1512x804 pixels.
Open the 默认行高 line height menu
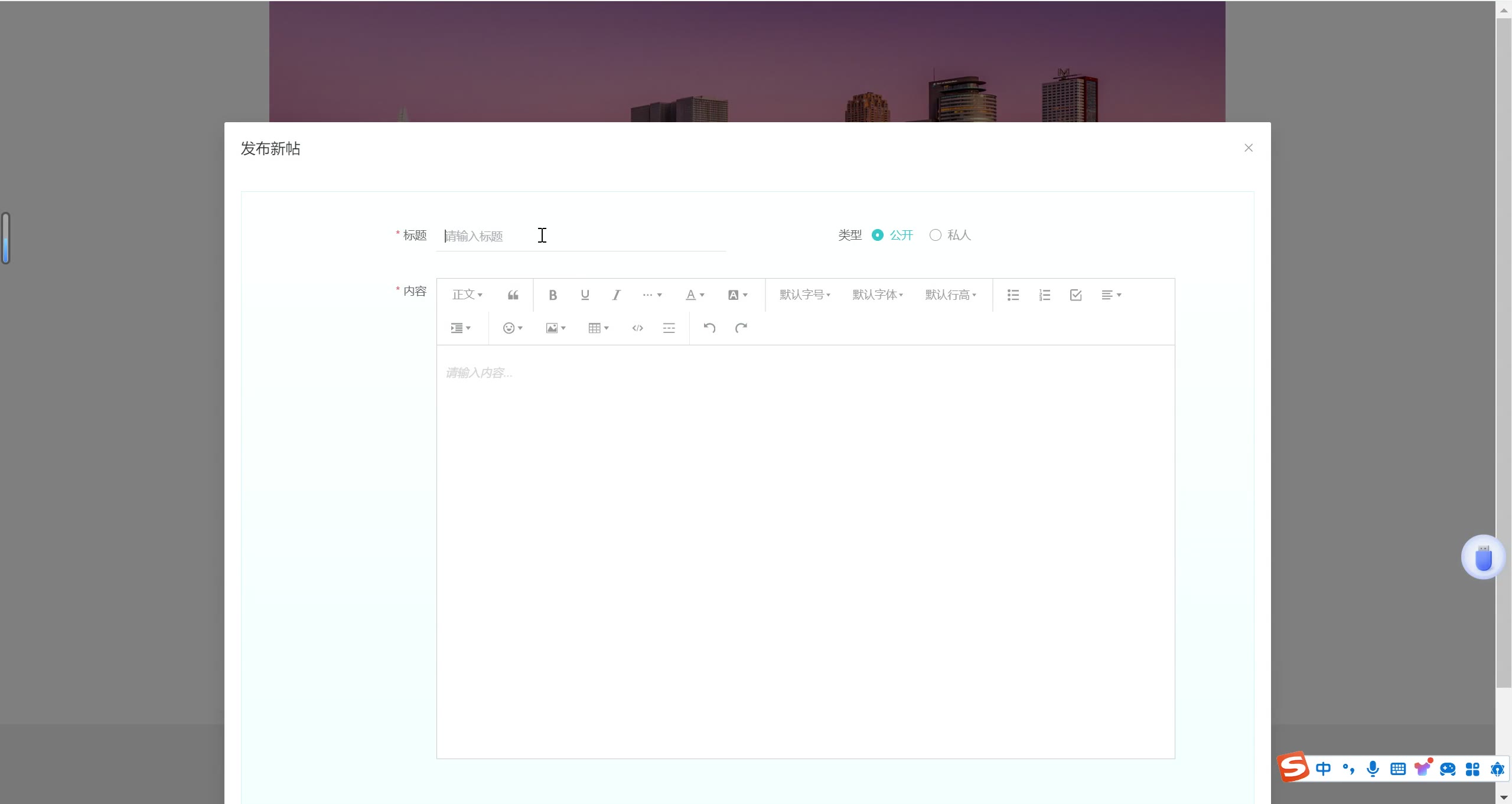(950, 295)
